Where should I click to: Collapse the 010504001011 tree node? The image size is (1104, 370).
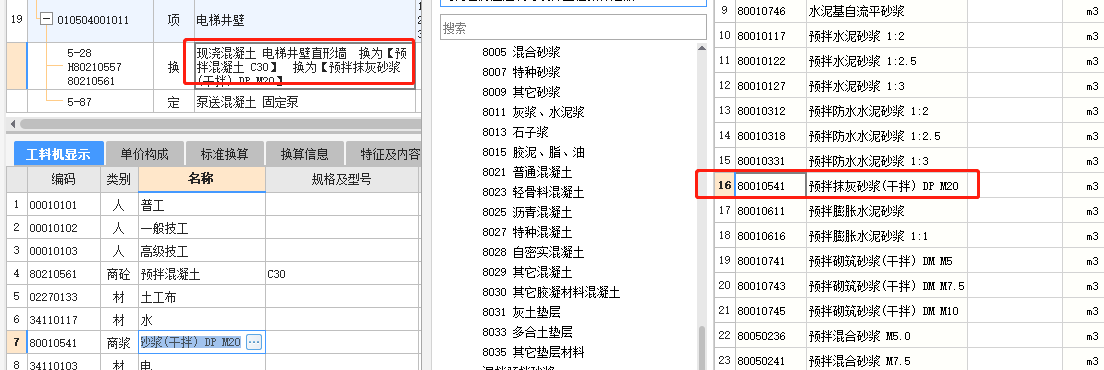47,20
